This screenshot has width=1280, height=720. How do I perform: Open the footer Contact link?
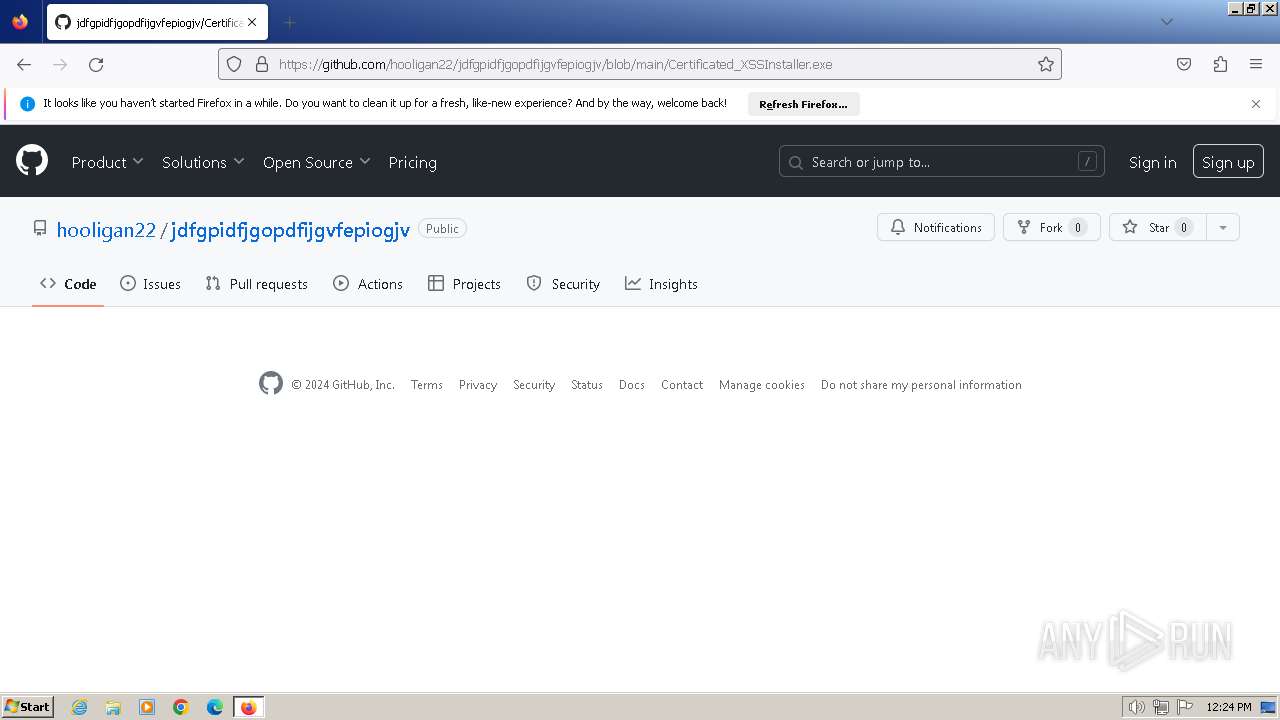point(682,385)
